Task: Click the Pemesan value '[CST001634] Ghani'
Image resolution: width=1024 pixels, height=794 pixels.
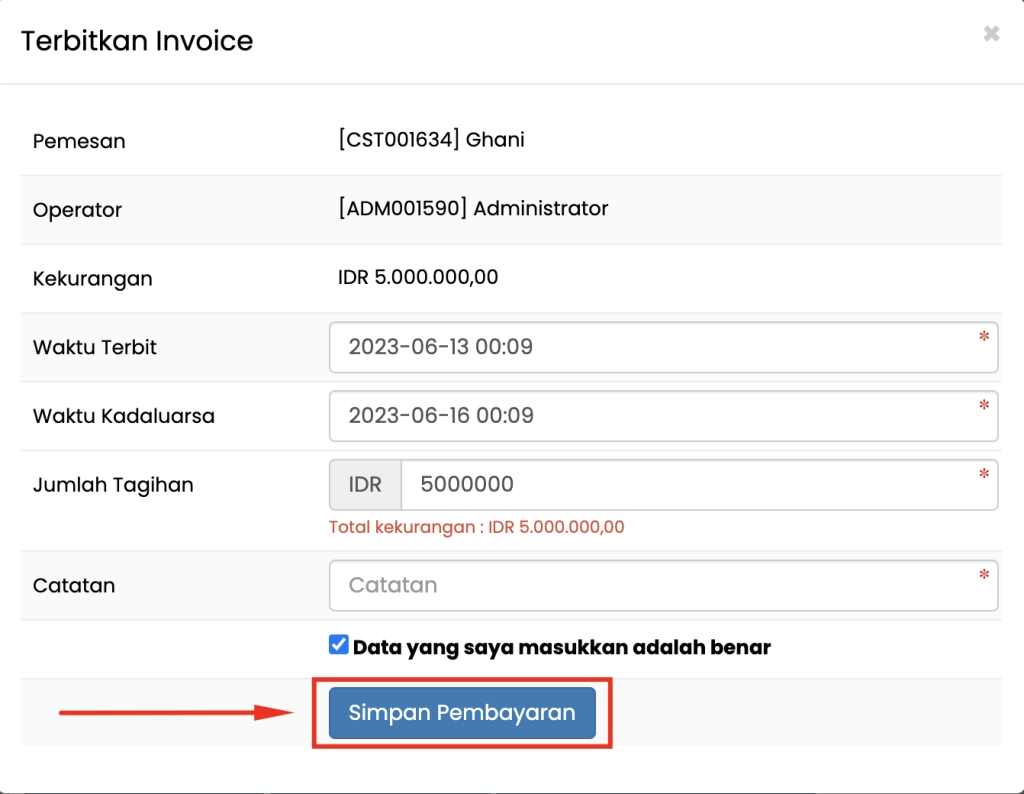Action: (431, 140)
